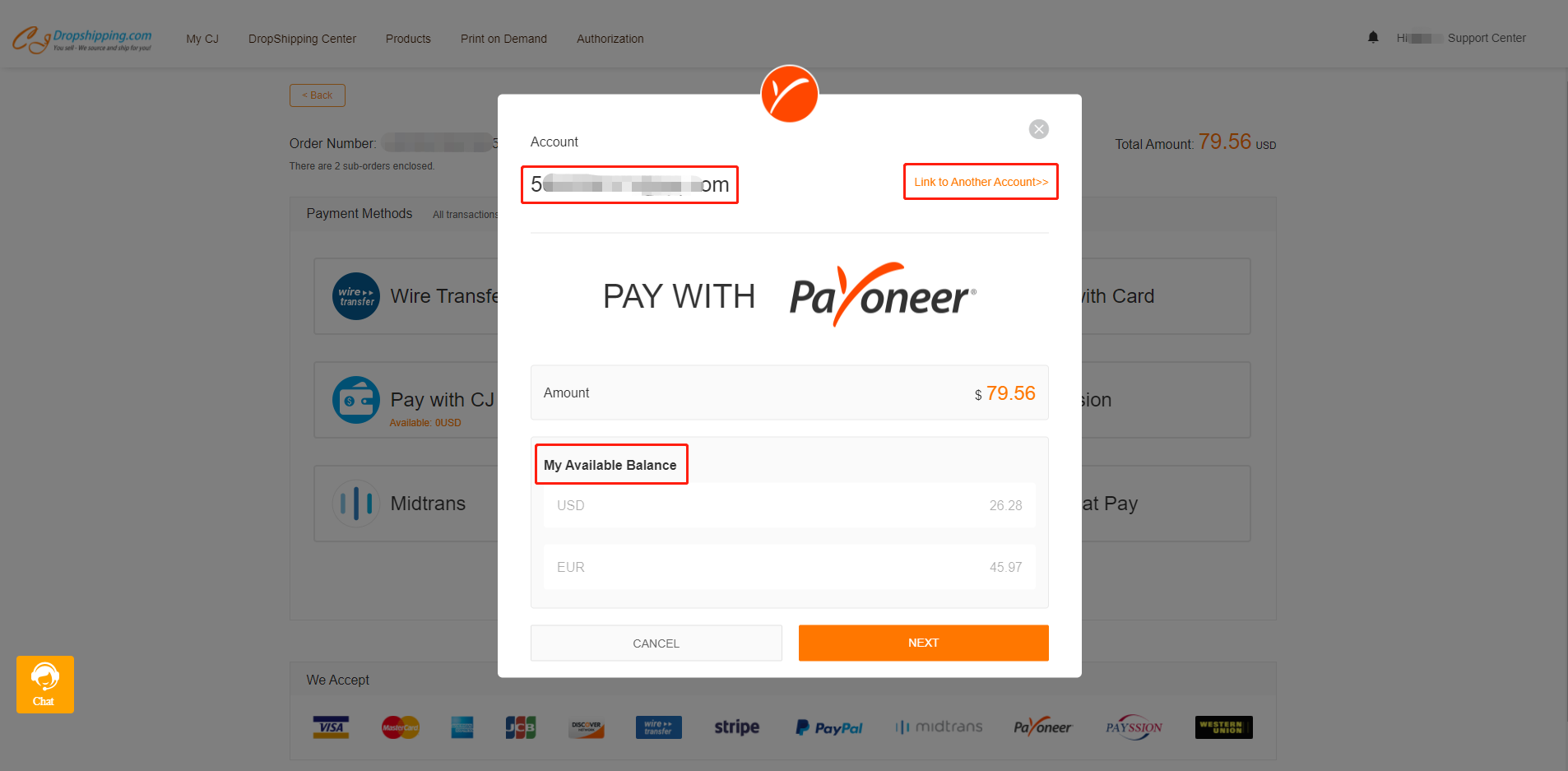
Task: Go back using the Back button
Action: click(318, 95)
